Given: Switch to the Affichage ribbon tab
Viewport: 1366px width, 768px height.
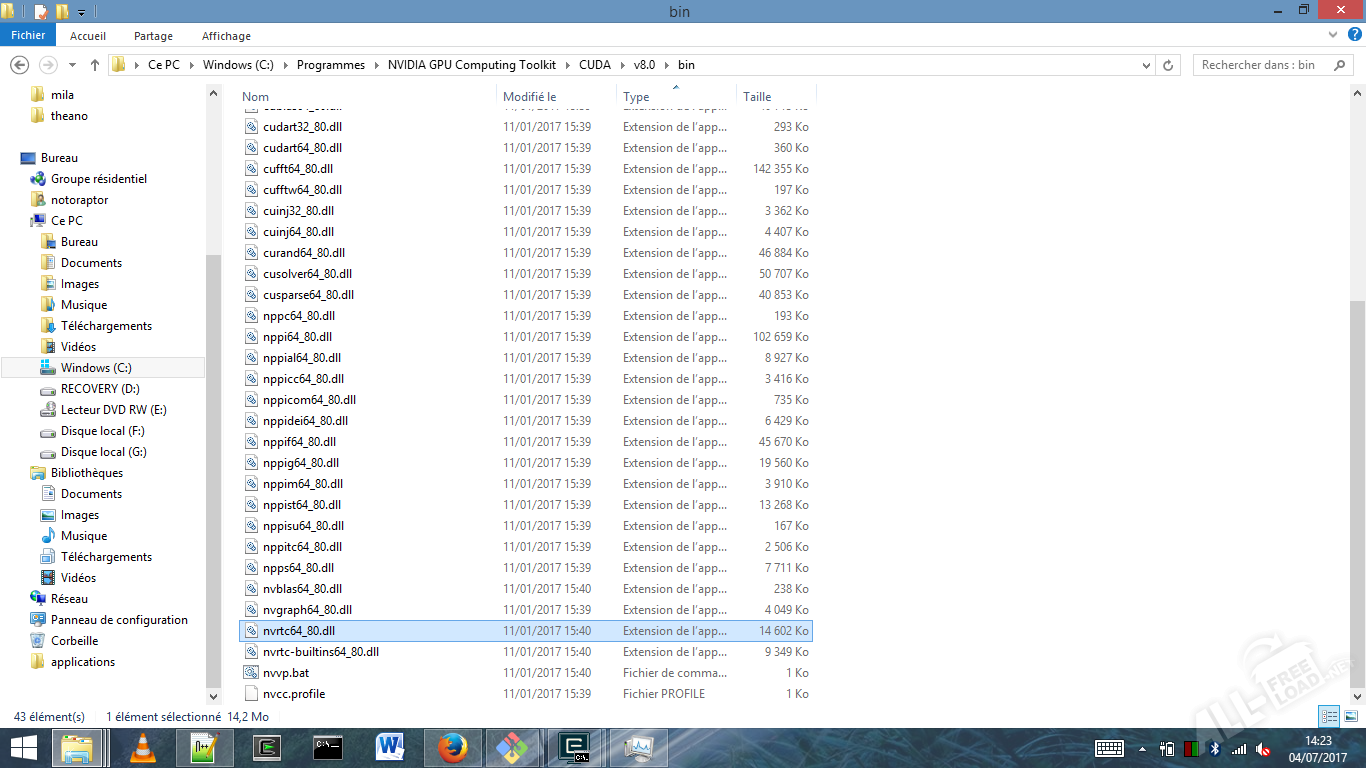Looking at the screenshot, I should pos(226,36).
